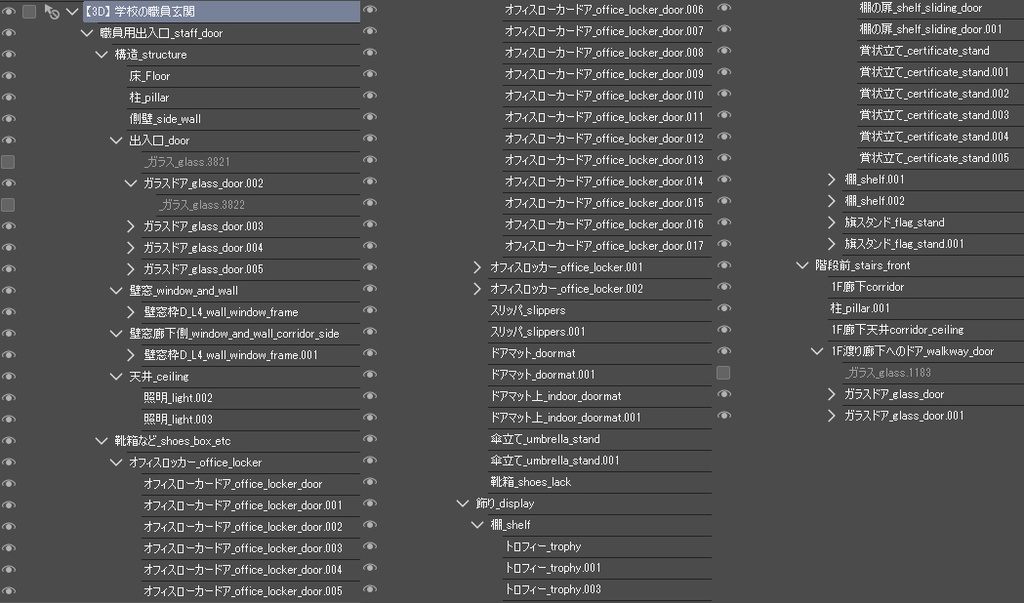The width and height of the screenshot is (1024, 603).
Task: Hide the 床_Floor object
Action: tap(8, 76)
